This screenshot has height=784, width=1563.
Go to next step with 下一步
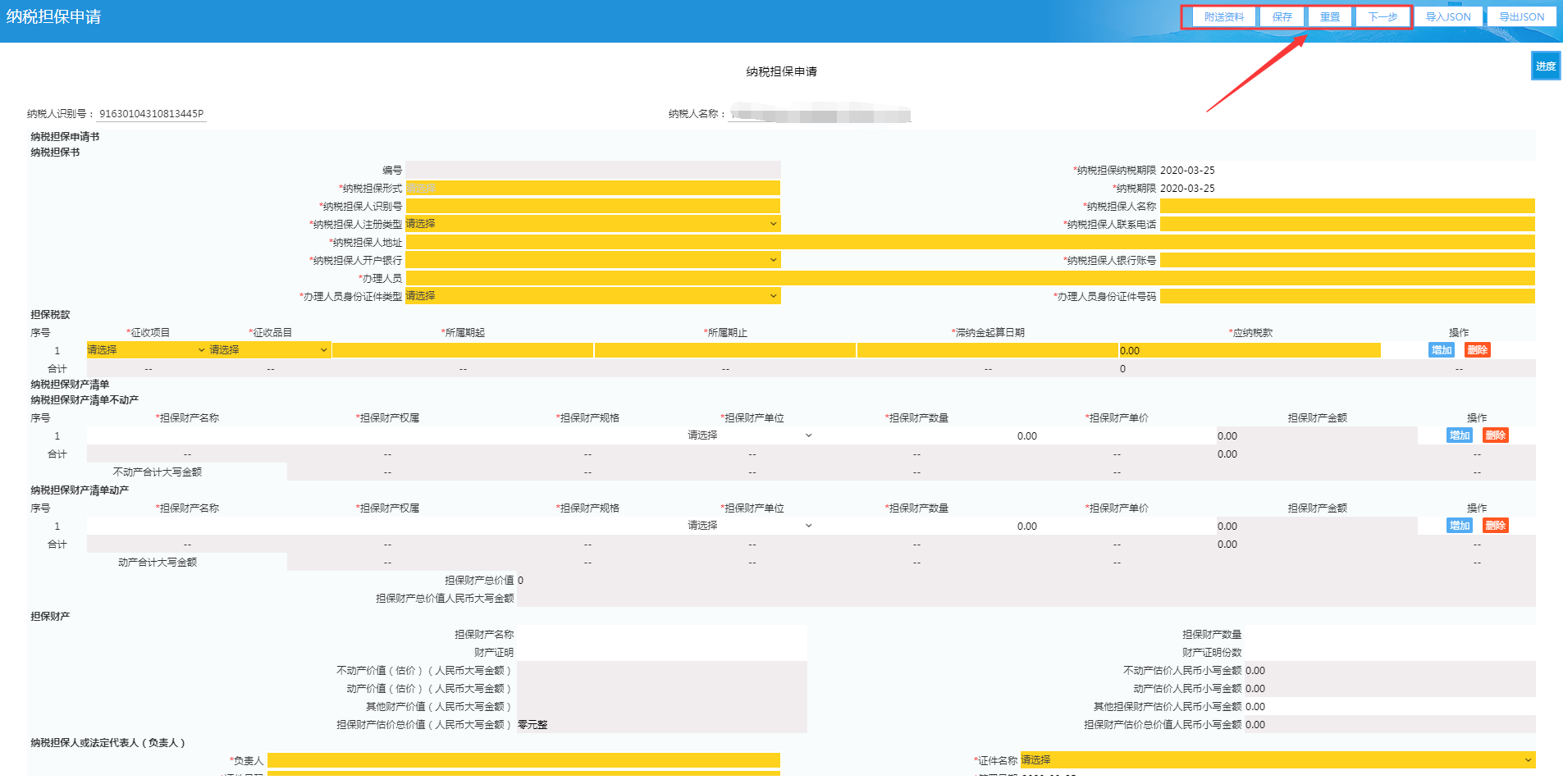click(x=1382, y=17)
